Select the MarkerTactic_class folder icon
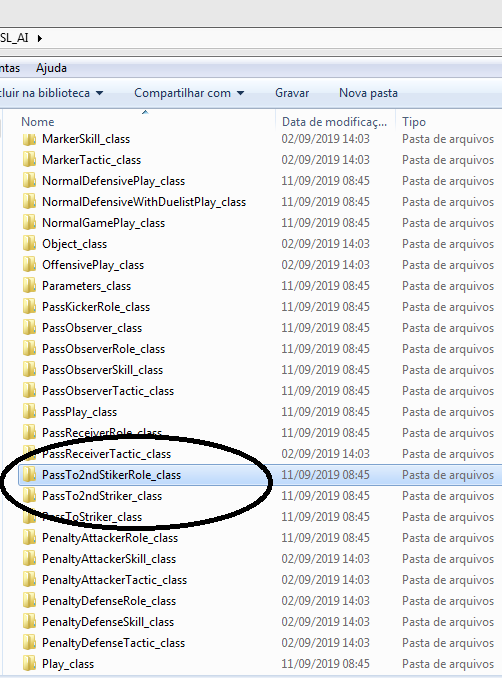This screenshot has height=678, width=502. pos(29,160)
